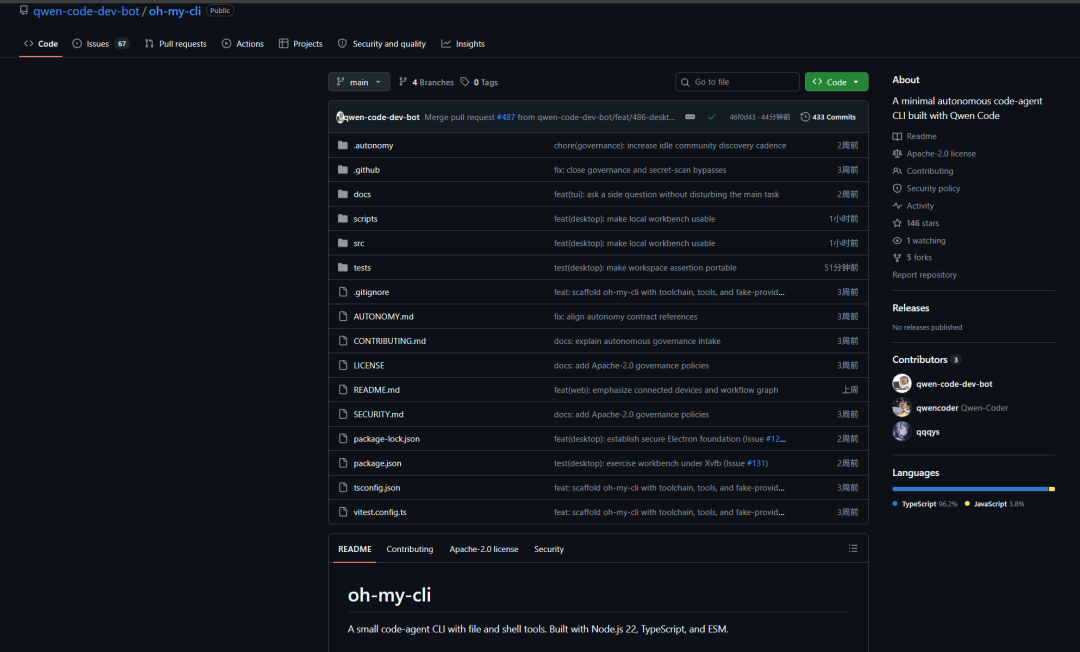The width and height of the screenshot is (1080, 652).
Task: Open the Actions tab
Action: pyautogui.click(x=242, y=43)
